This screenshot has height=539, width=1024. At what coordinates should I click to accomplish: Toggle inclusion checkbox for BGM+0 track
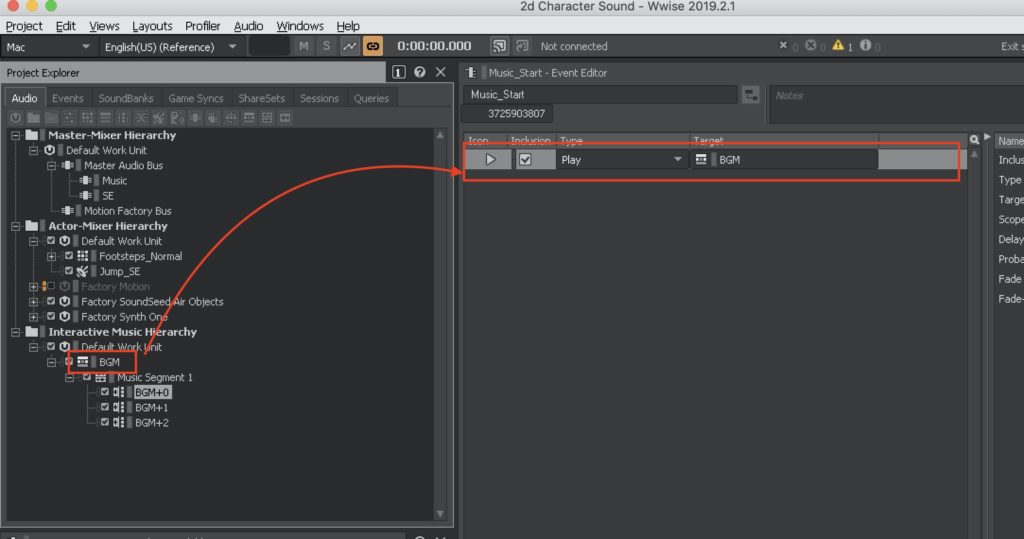104,392
